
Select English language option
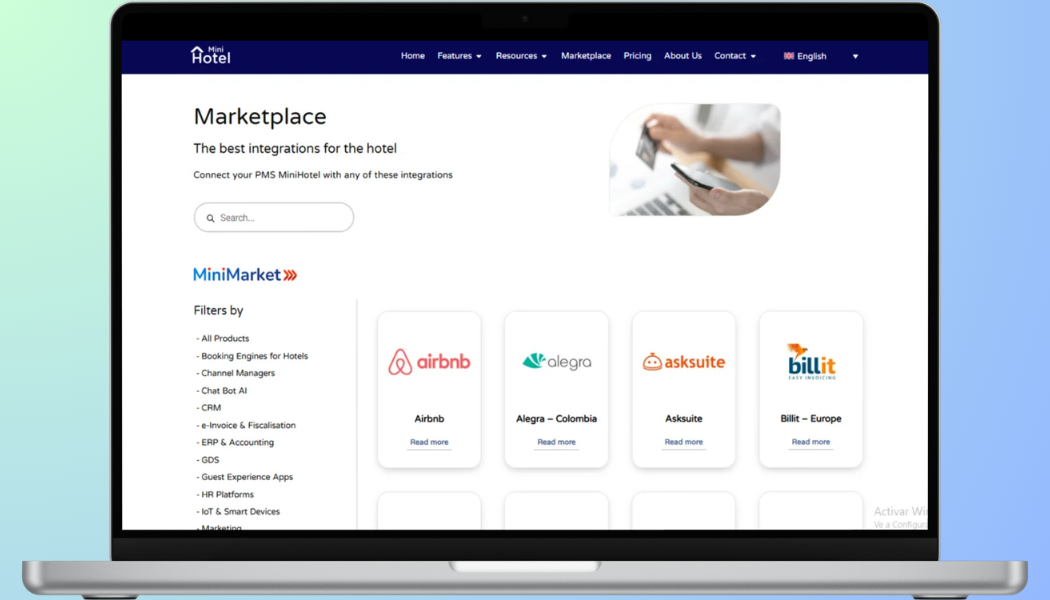tap(812, 56)
